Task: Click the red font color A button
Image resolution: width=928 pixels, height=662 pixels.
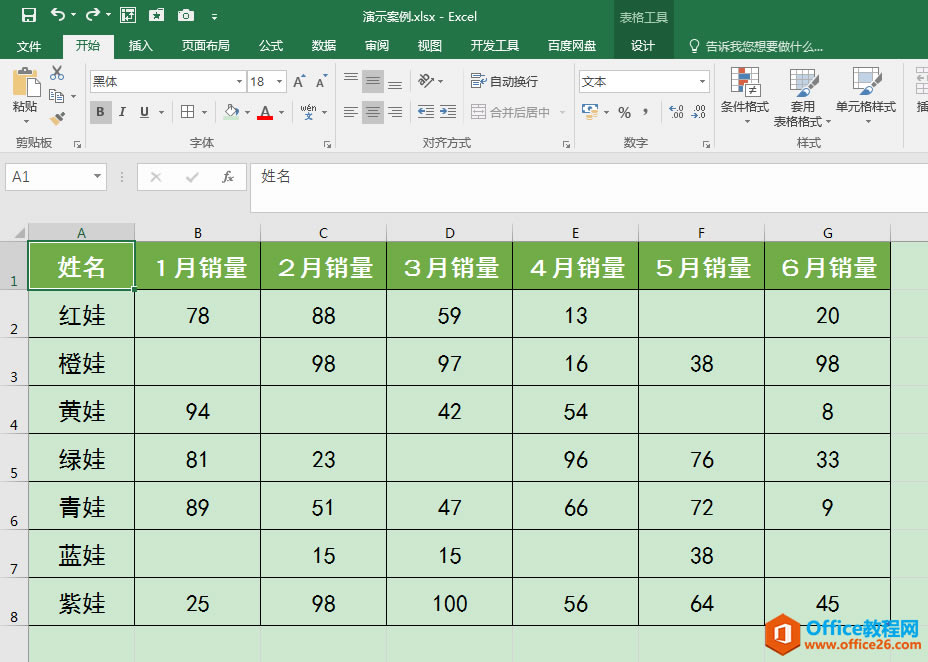Action: (x=265, y=112)
